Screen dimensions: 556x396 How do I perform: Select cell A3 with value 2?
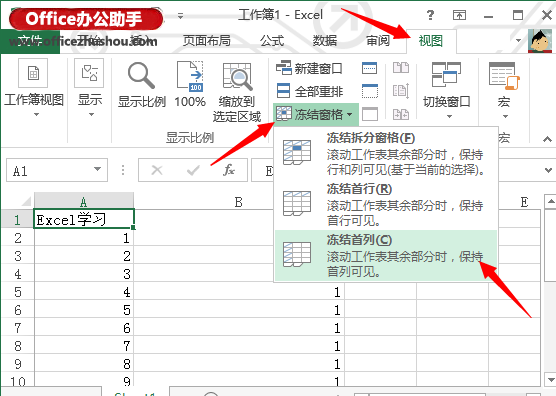point(84,256)
